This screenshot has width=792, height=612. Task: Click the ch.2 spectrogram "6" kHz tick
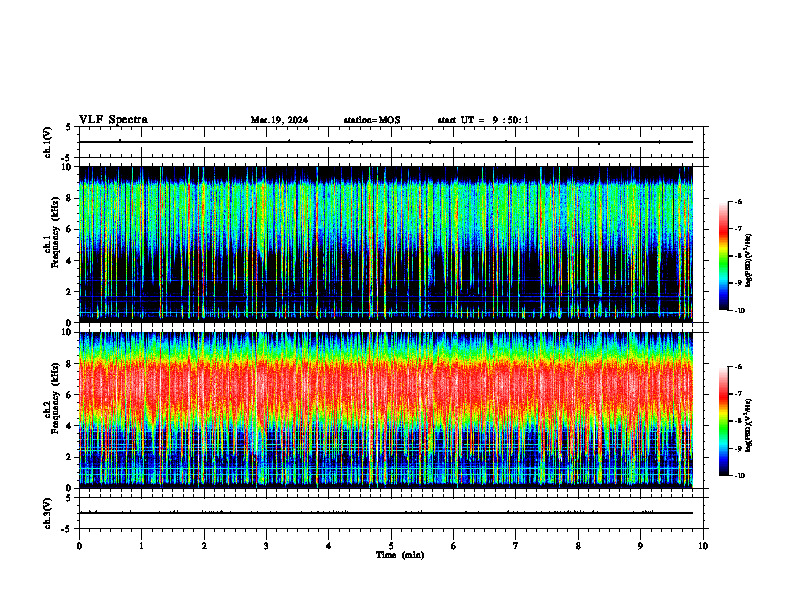click(x=69, y=395)
